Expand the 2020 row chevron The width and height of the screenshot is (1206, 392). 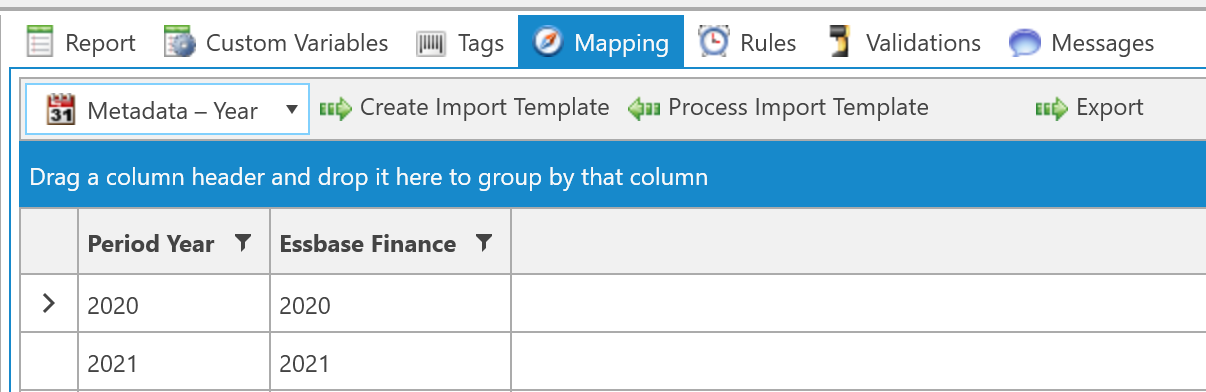(49, 303)
